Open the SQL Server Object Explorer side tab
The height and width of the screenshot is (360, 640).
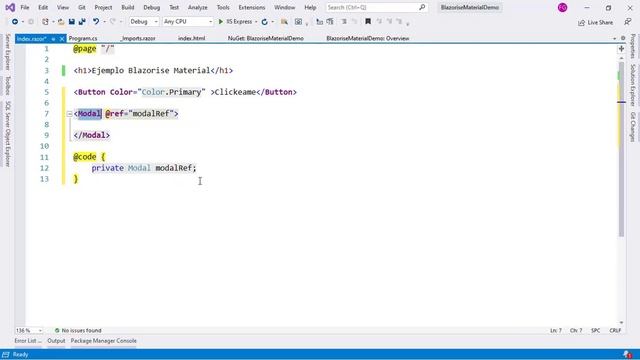(x=7, y=134)
